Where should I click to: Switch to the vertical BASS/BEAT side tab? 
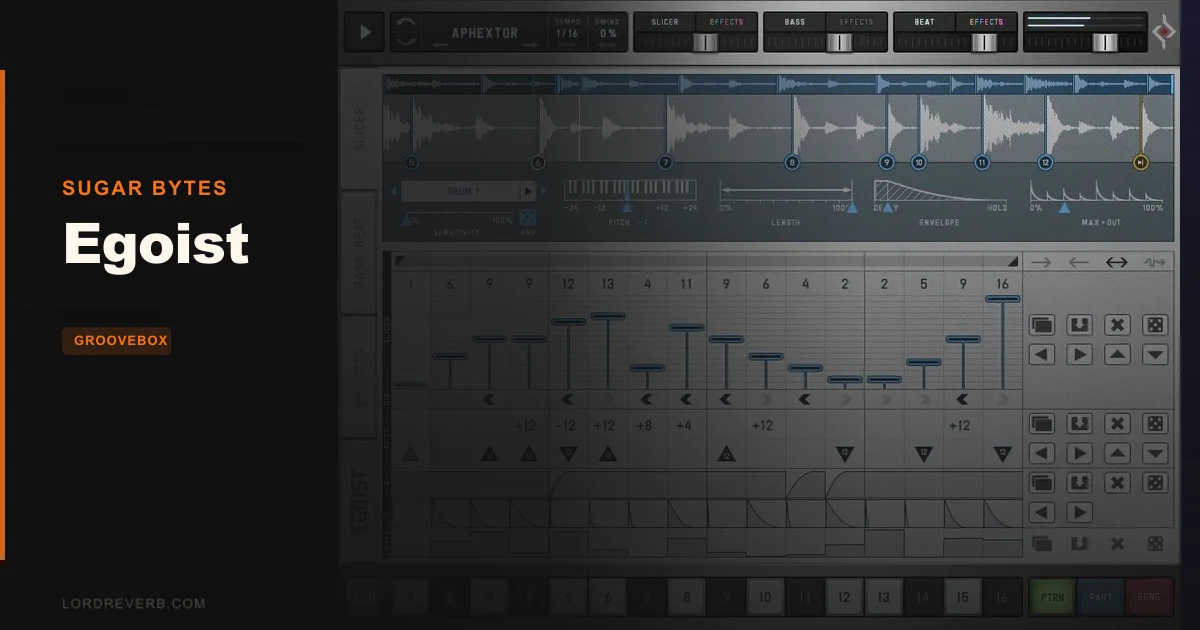click(360, 254)
